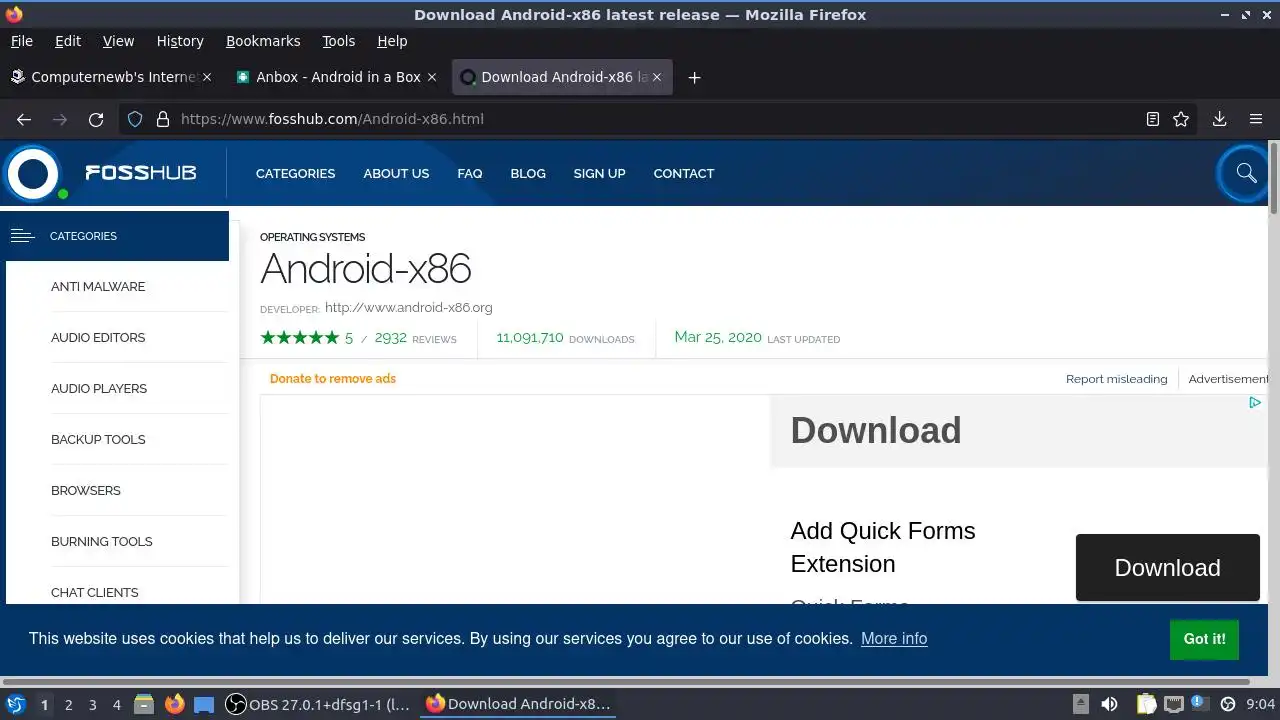Viewport: 1280px width, 720px height.
Task: Click the Add Quick Forms Extension ad heading
Action: click(883, 547)
